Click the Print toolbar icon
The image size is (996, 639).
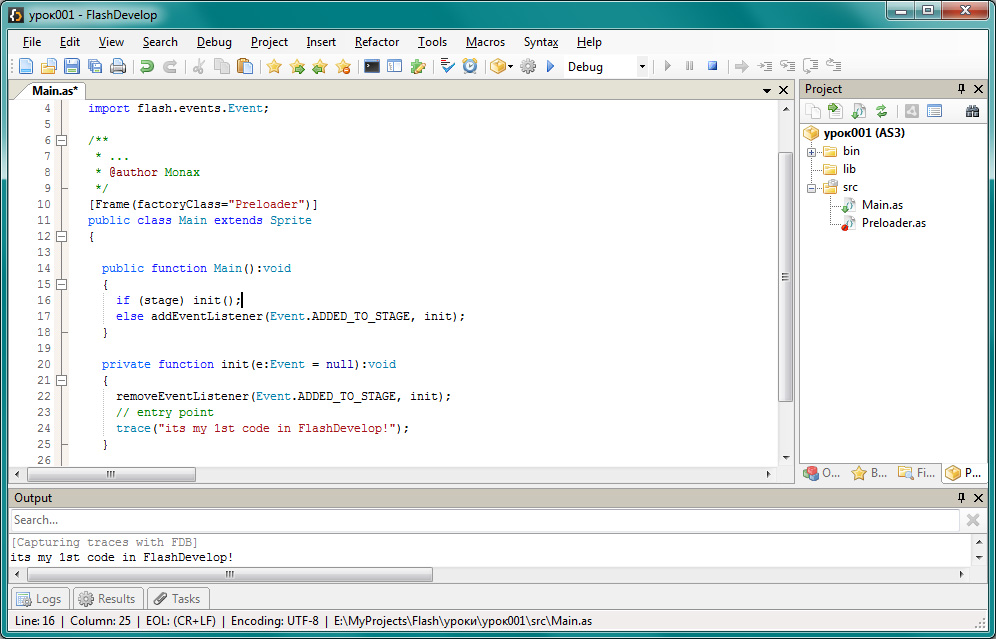(118, 67)
